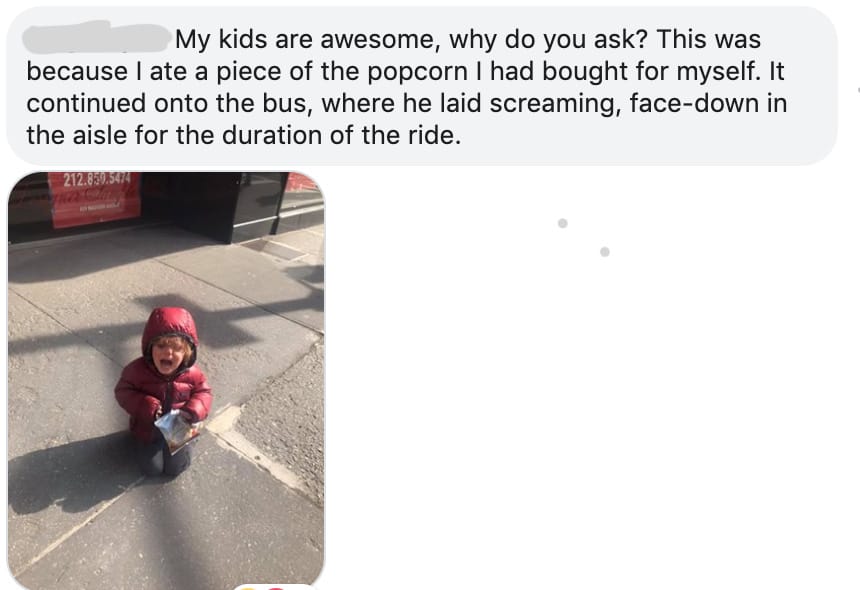
Task: Click the yellow haha reaction icon
Action: (247, 587)
